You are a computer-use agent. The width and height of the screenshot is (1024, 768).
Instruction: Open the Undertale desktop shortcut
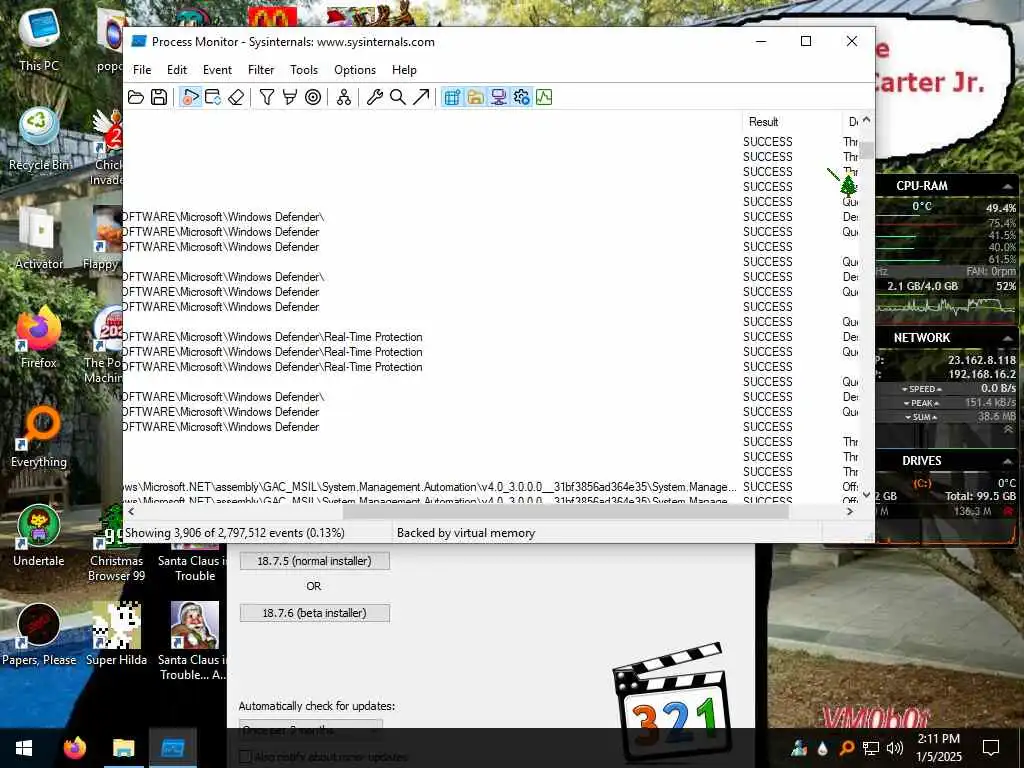(x=39, y=536)
